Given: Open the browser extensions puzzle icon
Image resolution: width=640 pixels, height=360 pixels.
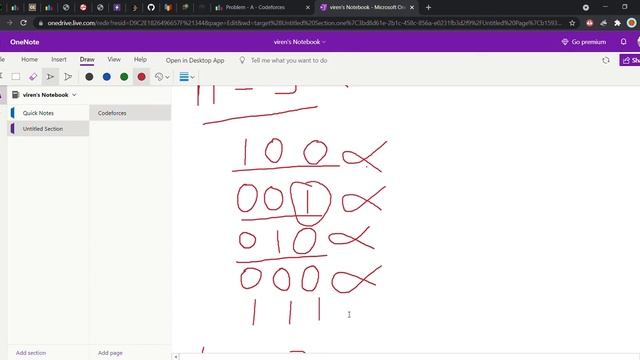Looking at the screenshot, I should tap(617, 23).
